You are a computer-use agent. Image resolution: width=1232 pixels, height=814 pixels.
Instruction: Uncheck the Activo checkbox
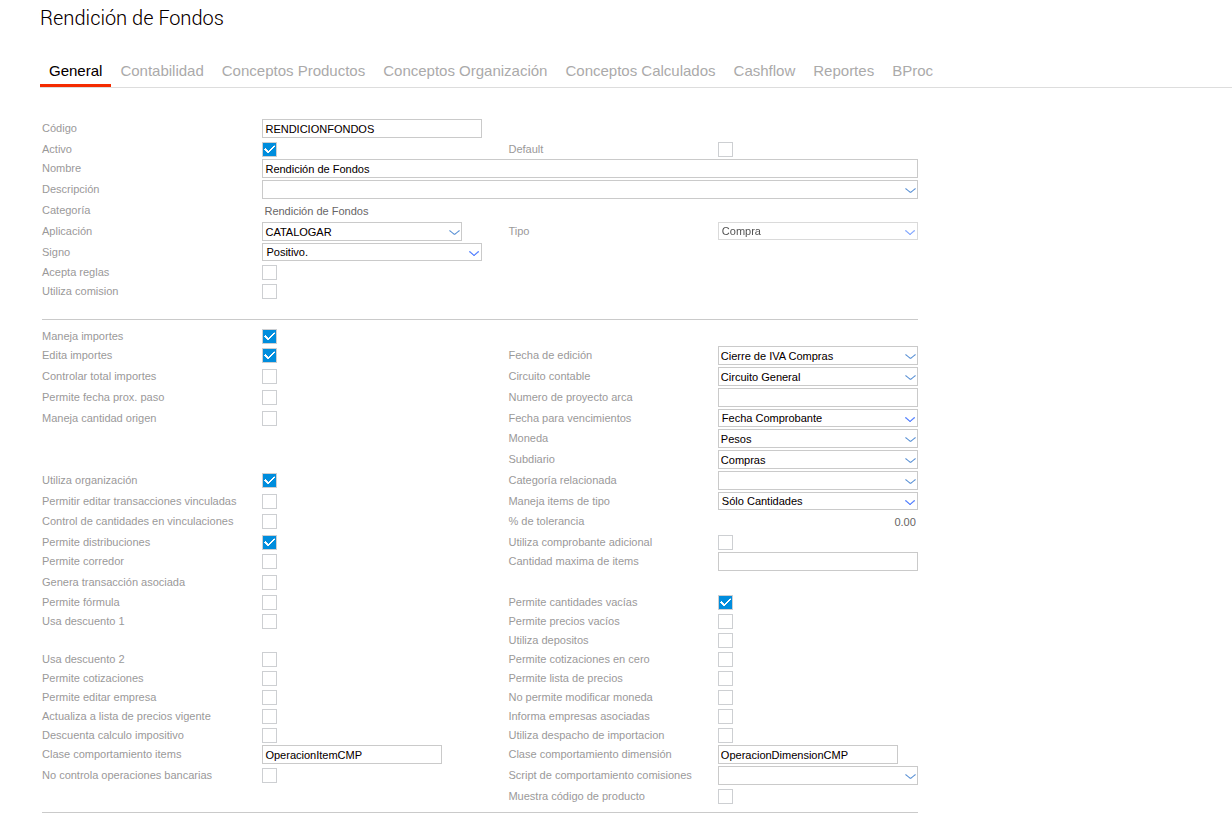click(269, 149)
